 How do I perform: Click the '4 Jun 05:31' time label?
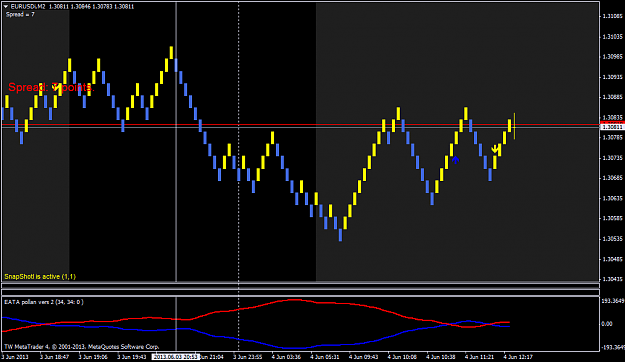click(x=325, y=357)
